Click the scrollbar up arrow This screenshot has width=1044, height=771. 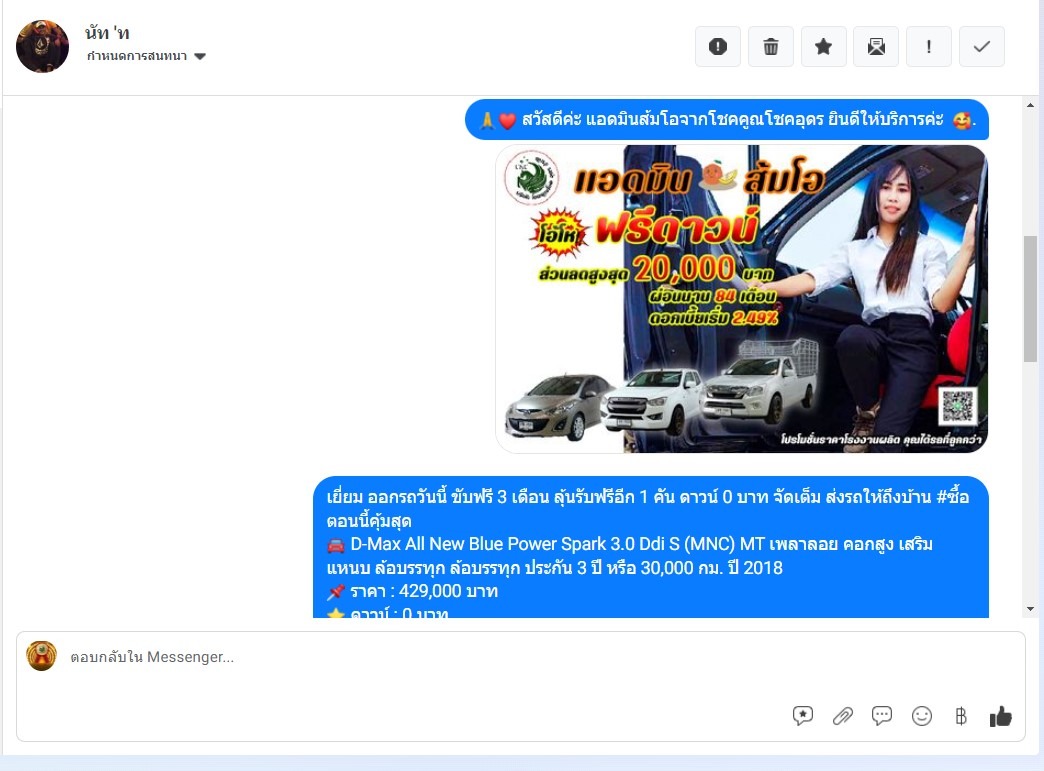pyautogui.click(x=1030, y=105)
